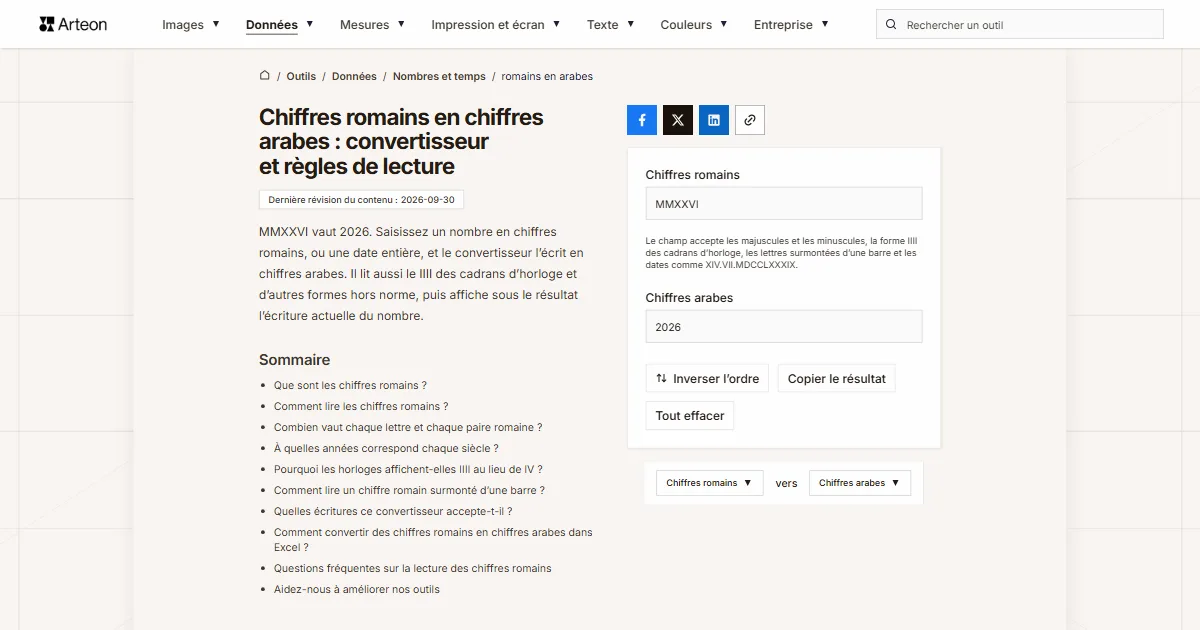The height and width of the screenshot is (630, 1200).
Task: Click the Inverser l'ordre button
Action: click(x=707, y=379)
